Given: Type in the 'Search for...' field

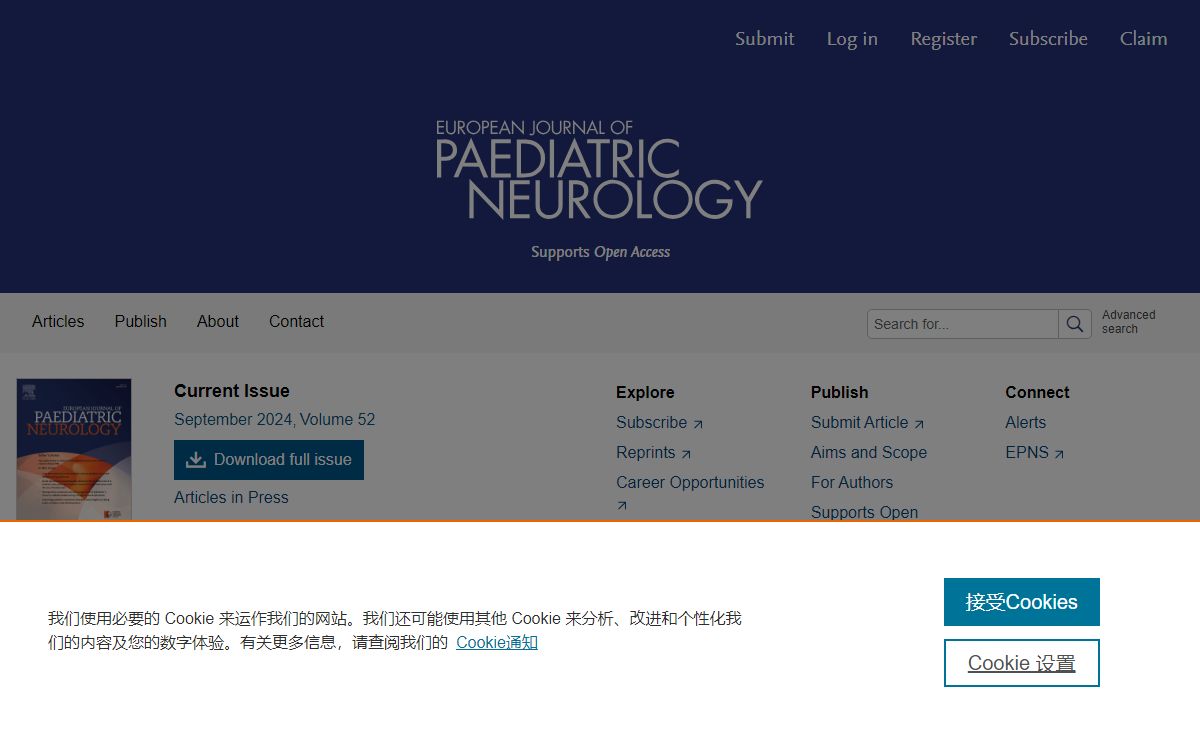Looking at the screenshot, I should pyautogui.click(x=962, y=324).
